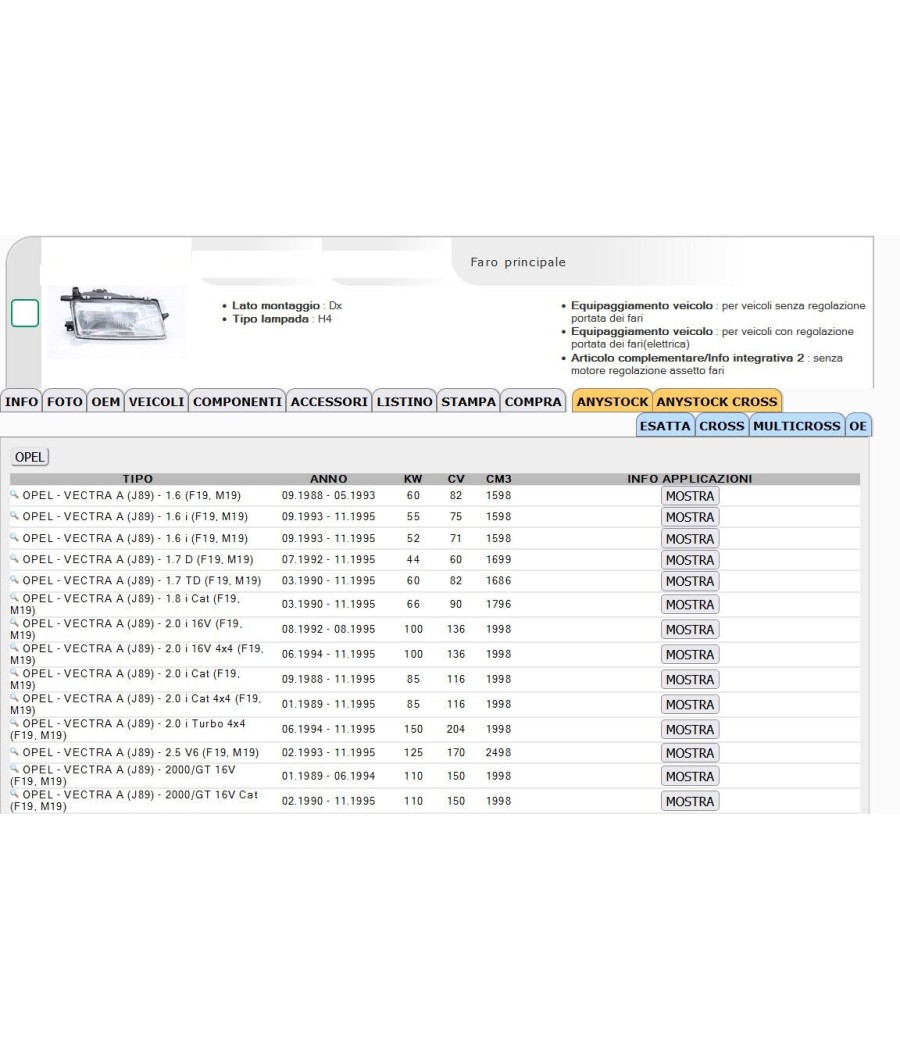Click magnifier icon for 2000/GT 16V from 01.1989
Screen dimensions: 900x1050
pos(15,769)
